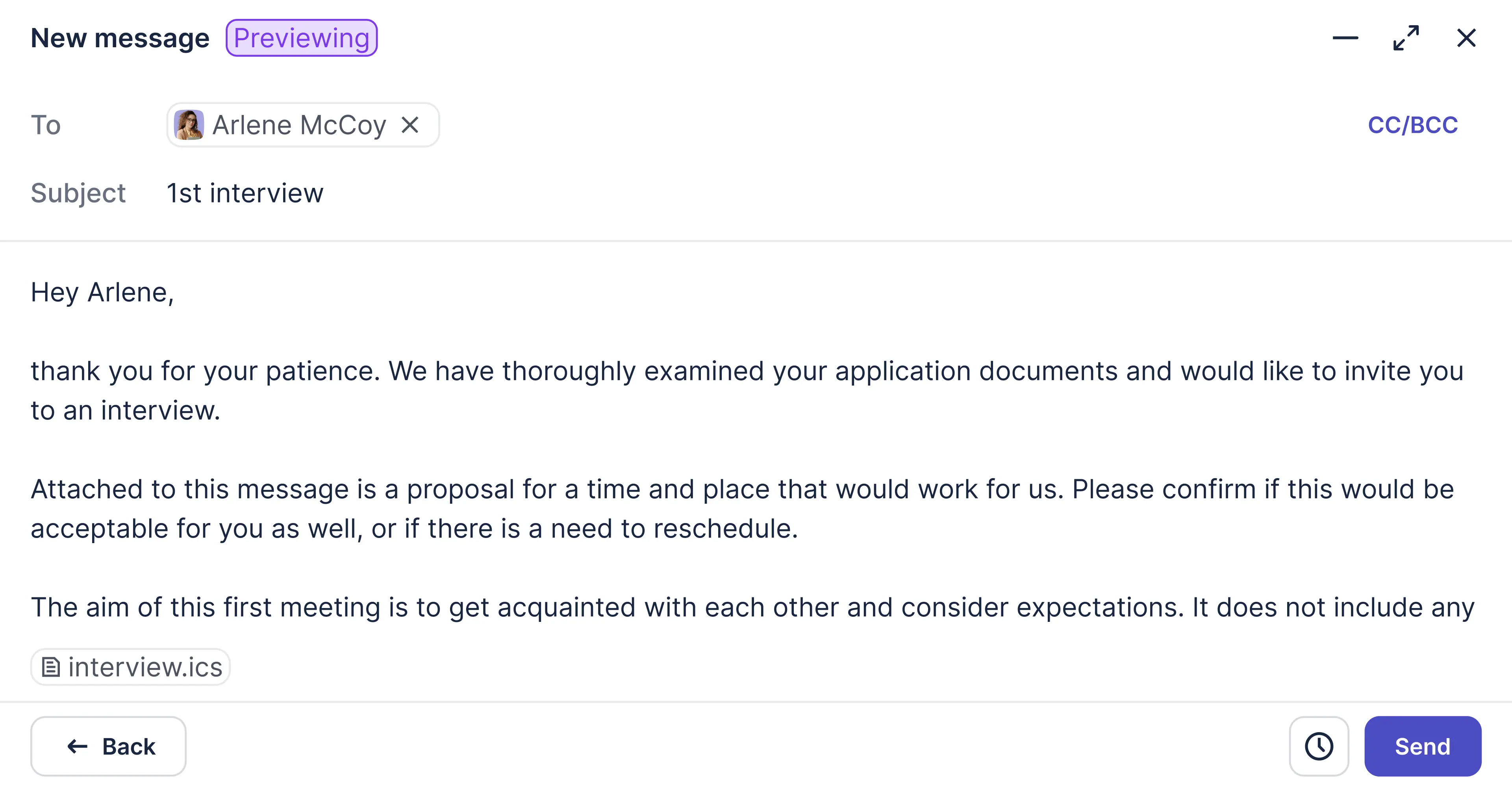The height and width of the screenshot is (792, 1512).
Task: Send the message
Action: click(1422, 746)
